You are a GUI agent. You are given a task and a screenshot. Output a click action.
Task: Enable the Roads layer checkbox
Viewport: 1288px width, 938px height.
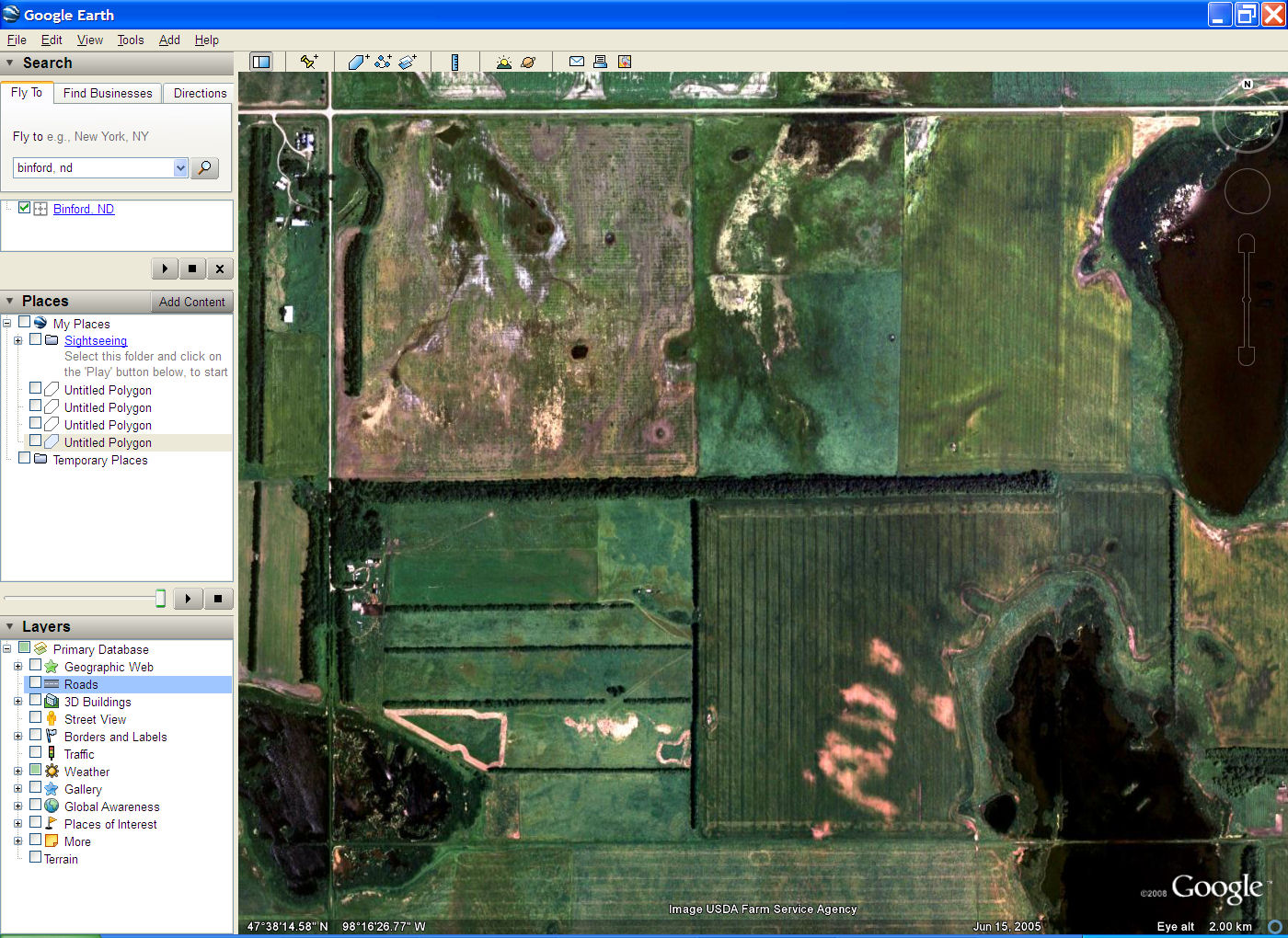pos(36,682)
